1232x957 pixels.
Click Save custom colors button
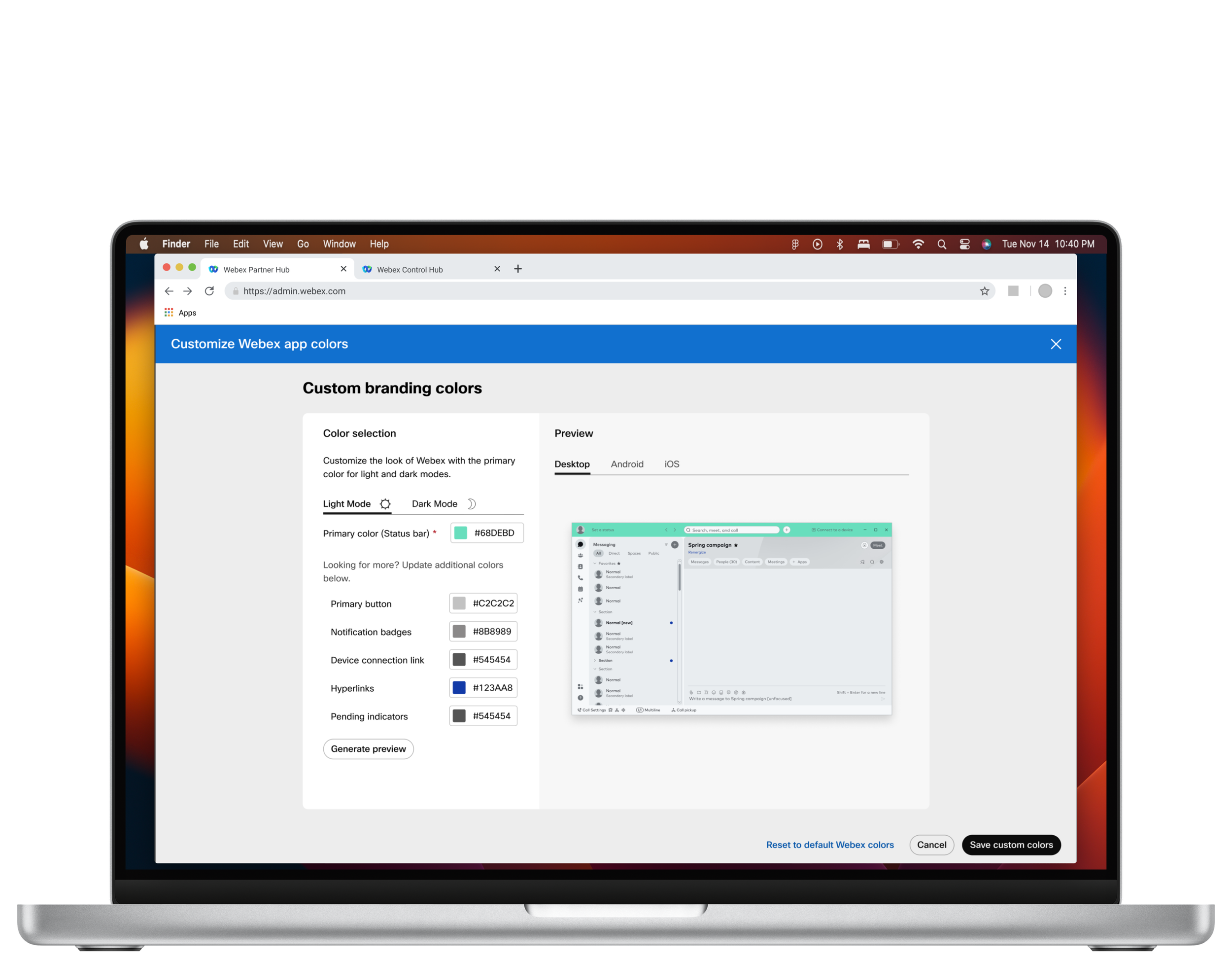(x=1011, y=845)
